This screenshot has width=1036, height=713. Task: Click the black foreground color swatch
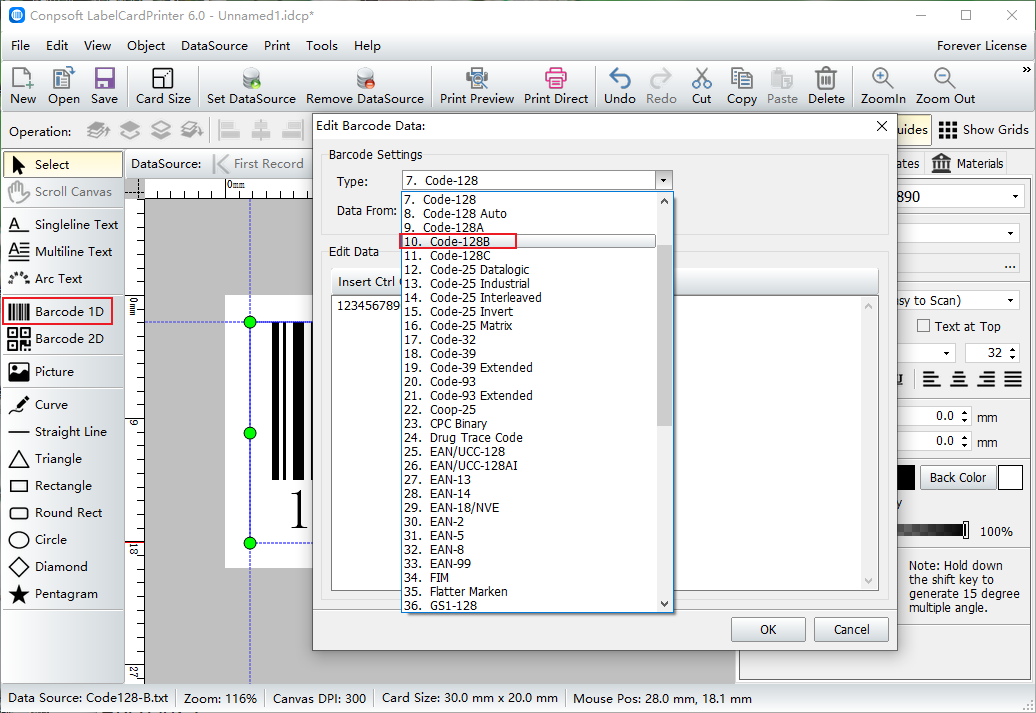coord(905,477)
